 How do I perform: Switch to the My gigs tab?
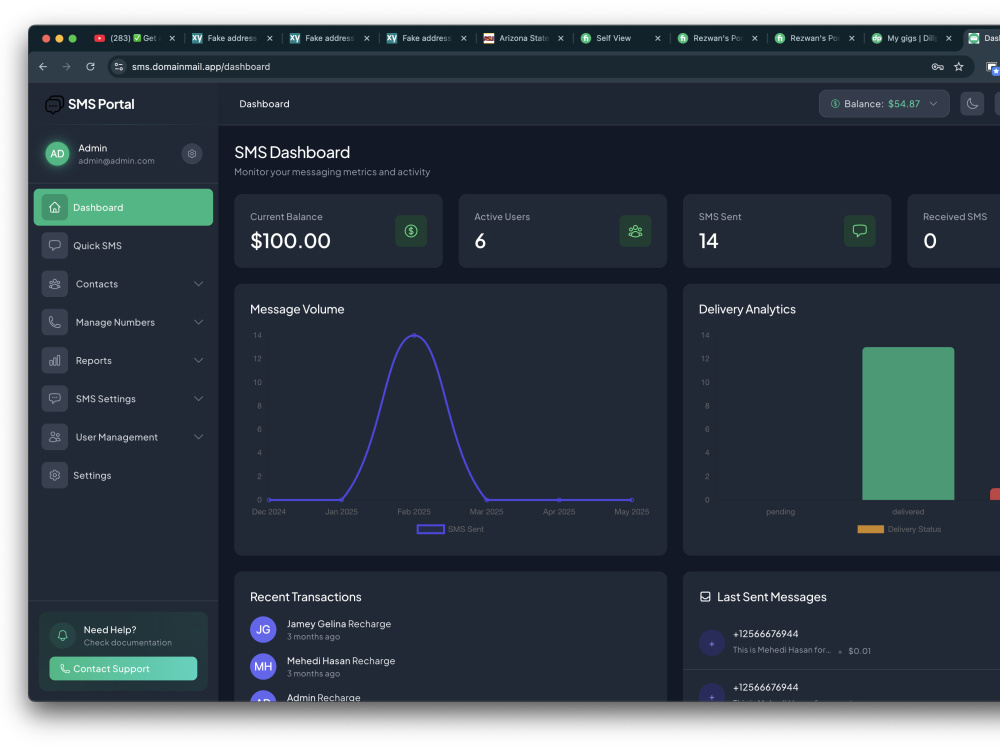click(912, 38)
